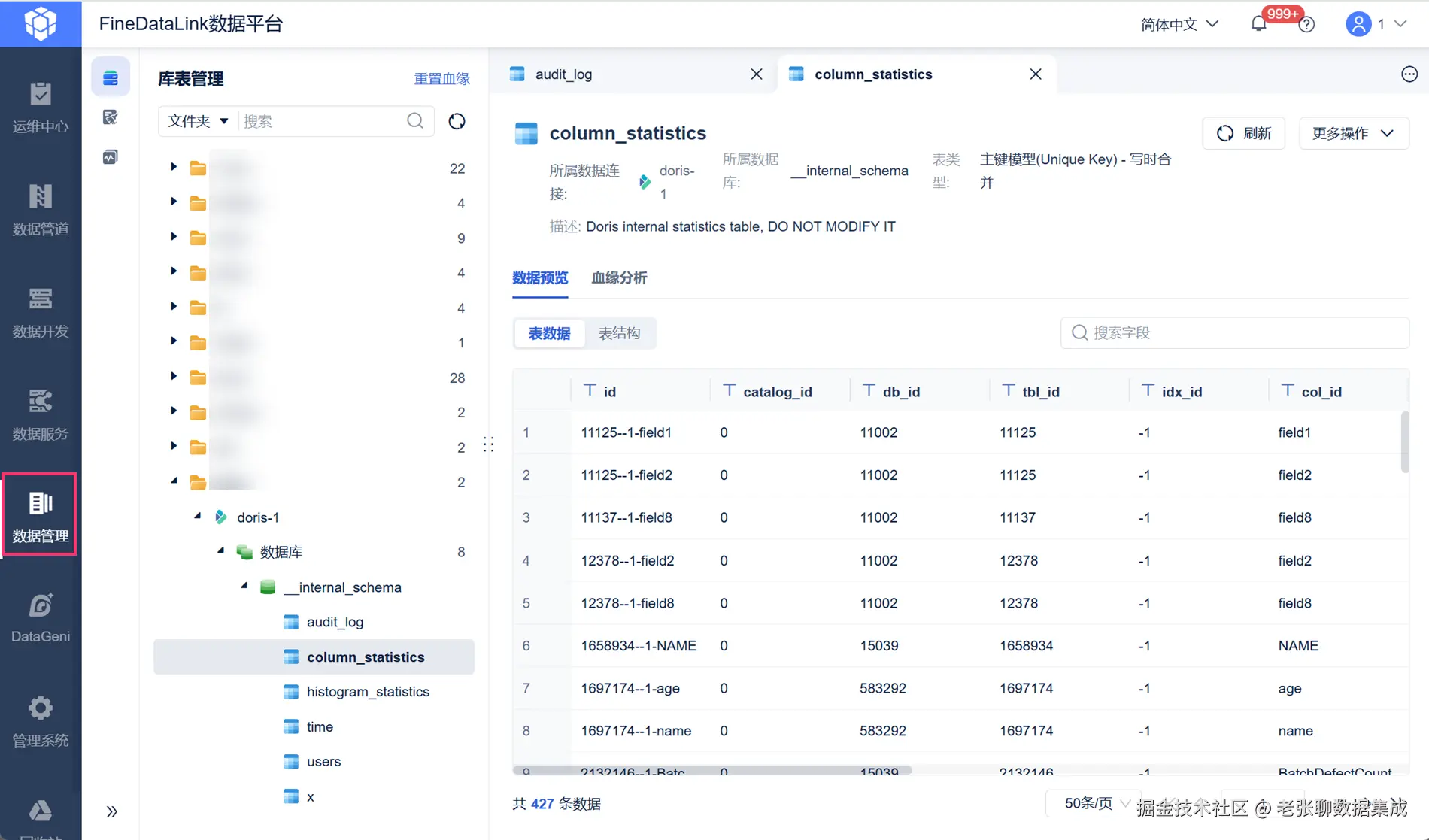Collapse the doris-1 connection node

click(198, 516)
